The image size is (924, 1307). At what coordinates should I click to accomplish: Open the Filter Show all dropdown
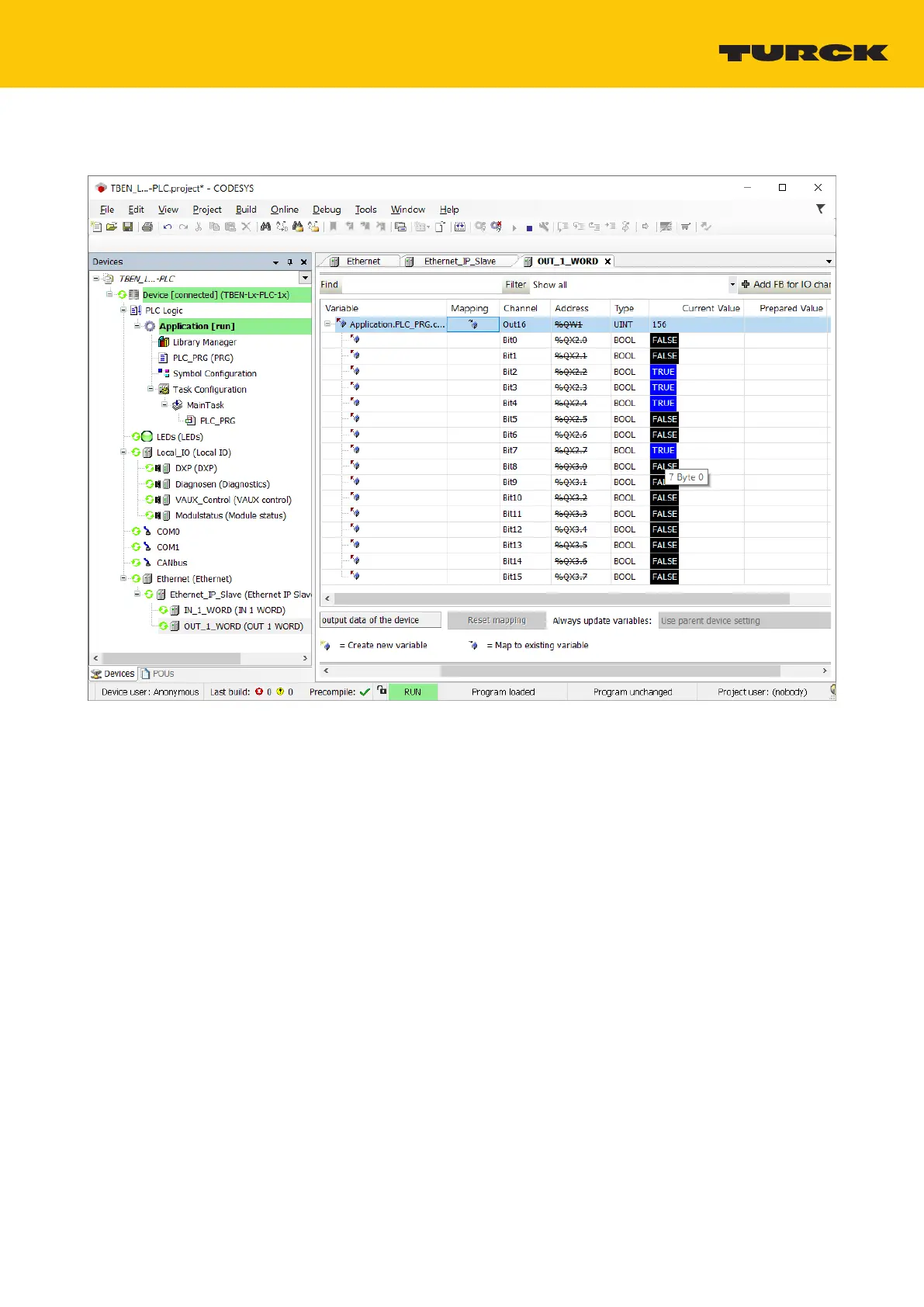pyautogui.click(x=732, y=285)
